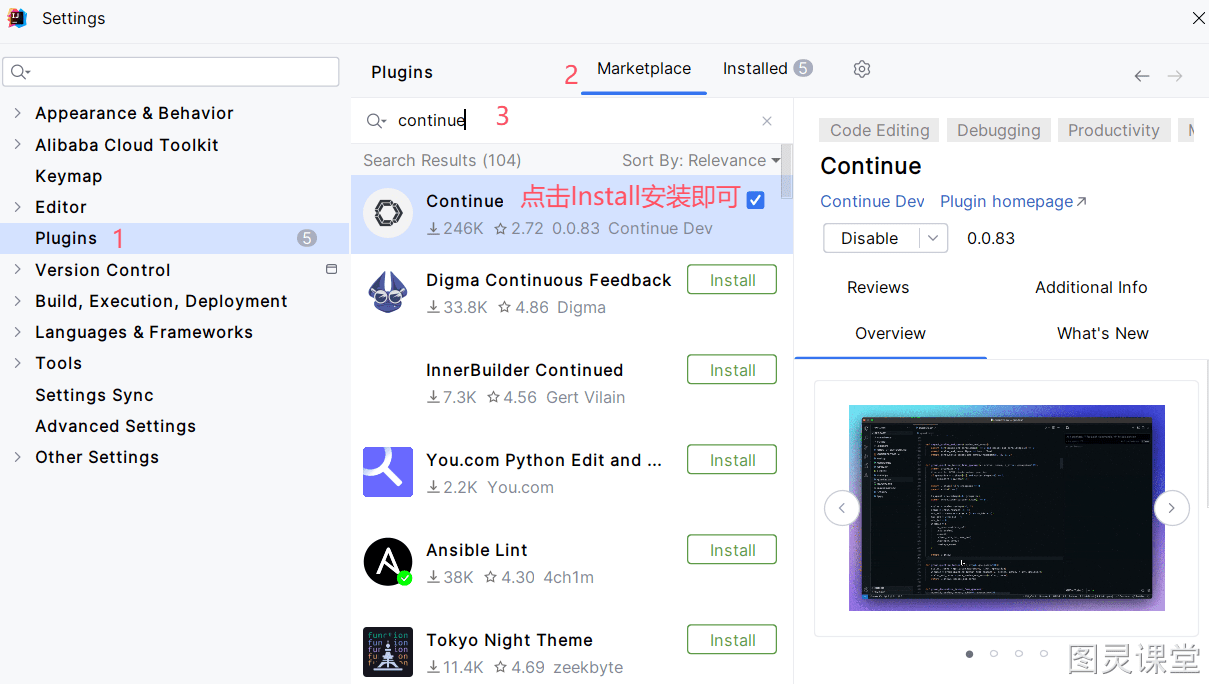Install the Tokyo Night Theme plugin
Image resolution: width=1209 pixels, height=684 pixels.
(x=732, y=640)
